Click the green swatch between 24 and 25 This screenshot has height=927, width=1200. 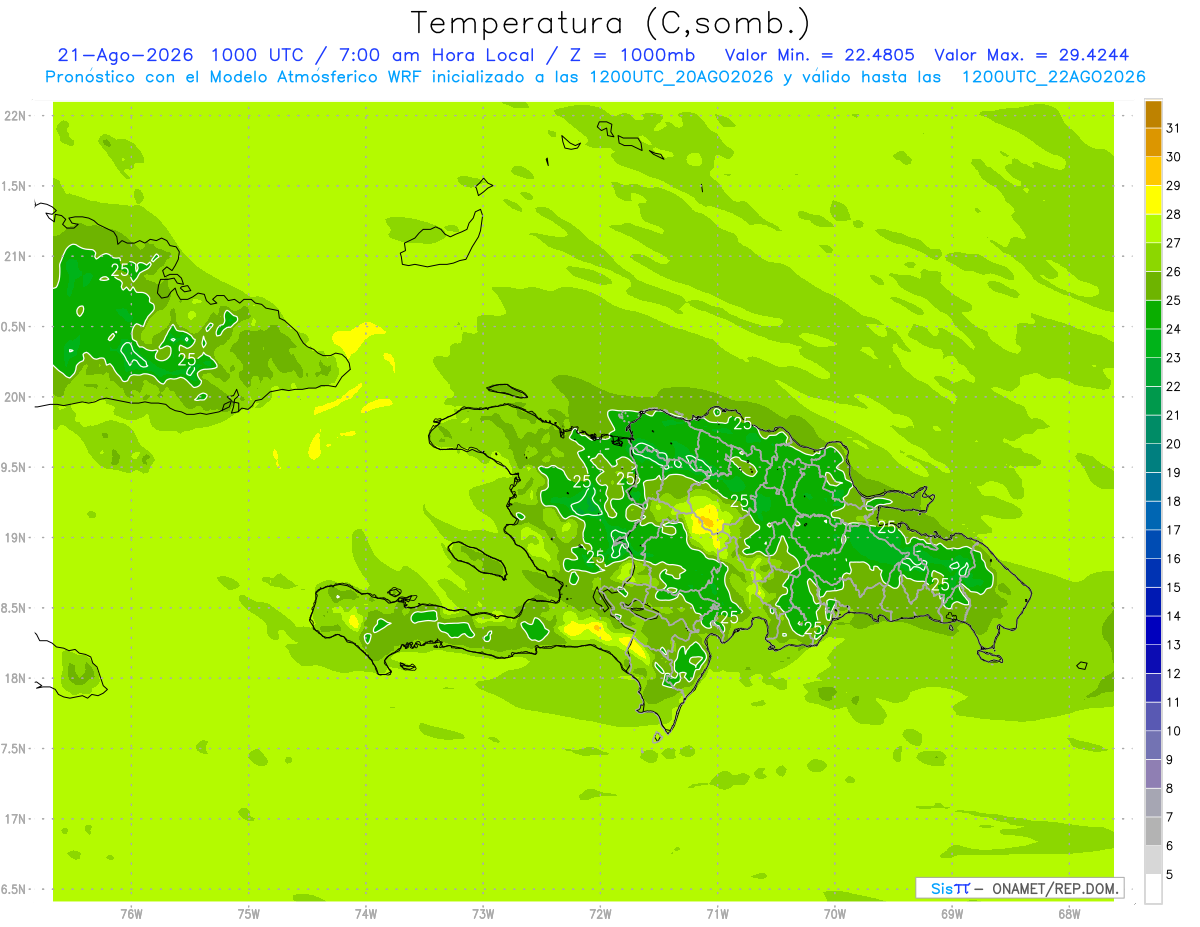[x=1153, y=315]
